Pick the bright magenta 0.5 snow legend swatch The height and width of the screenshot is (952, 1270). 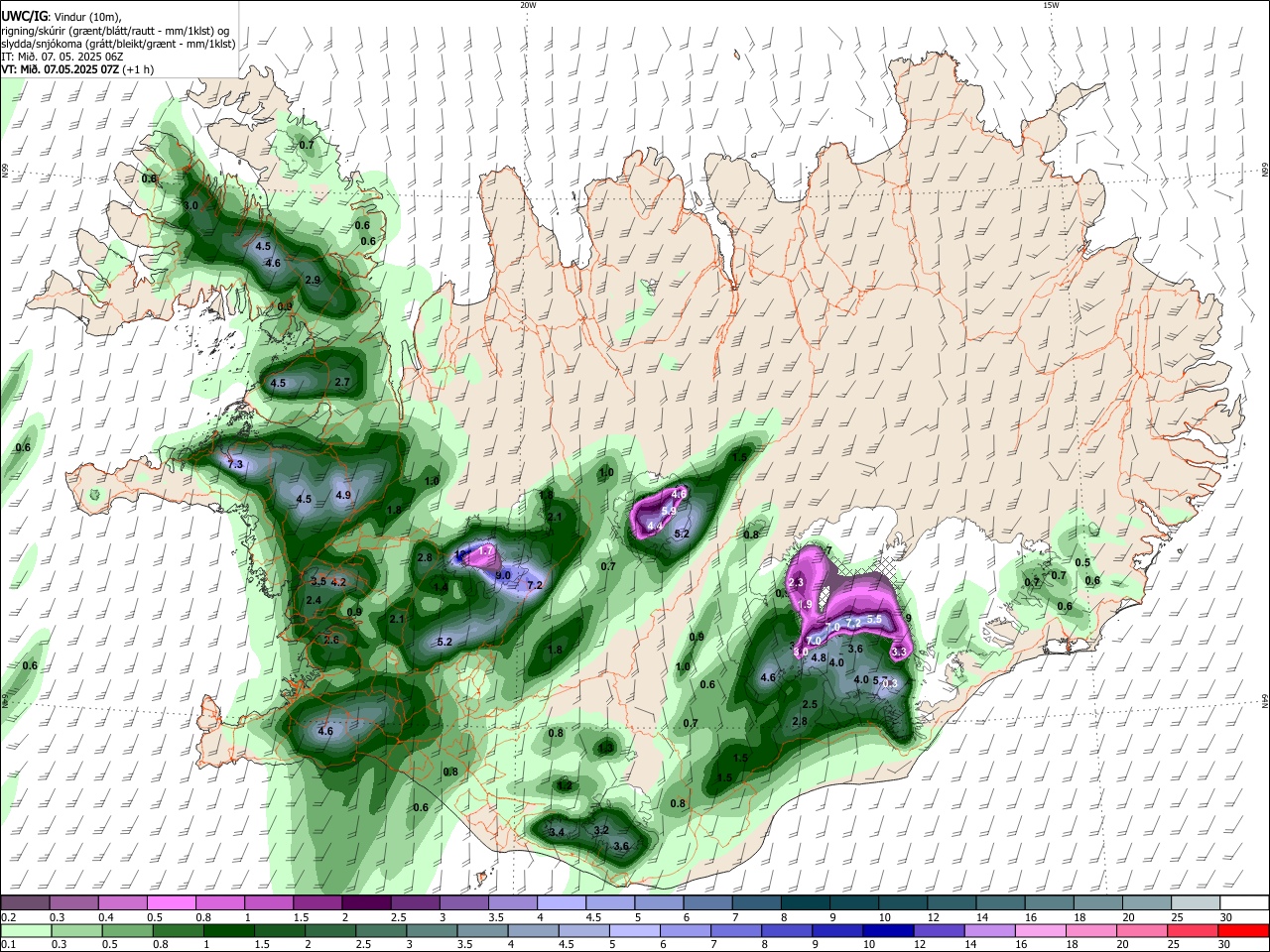[x=173, y=902]
